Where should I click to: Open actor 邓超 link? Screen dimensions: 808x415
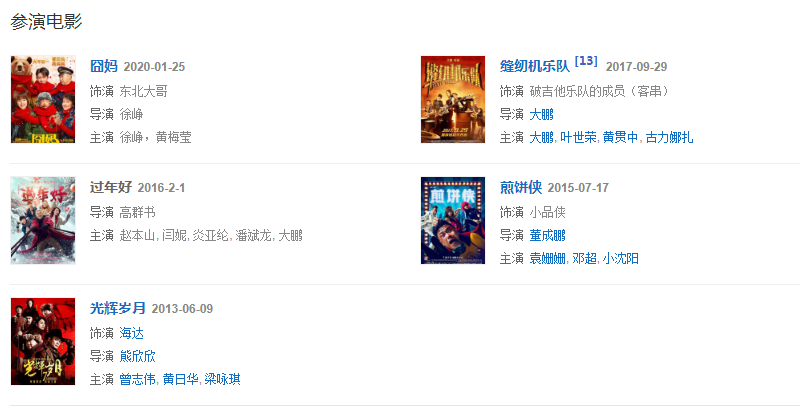click(x=584, y=259)
